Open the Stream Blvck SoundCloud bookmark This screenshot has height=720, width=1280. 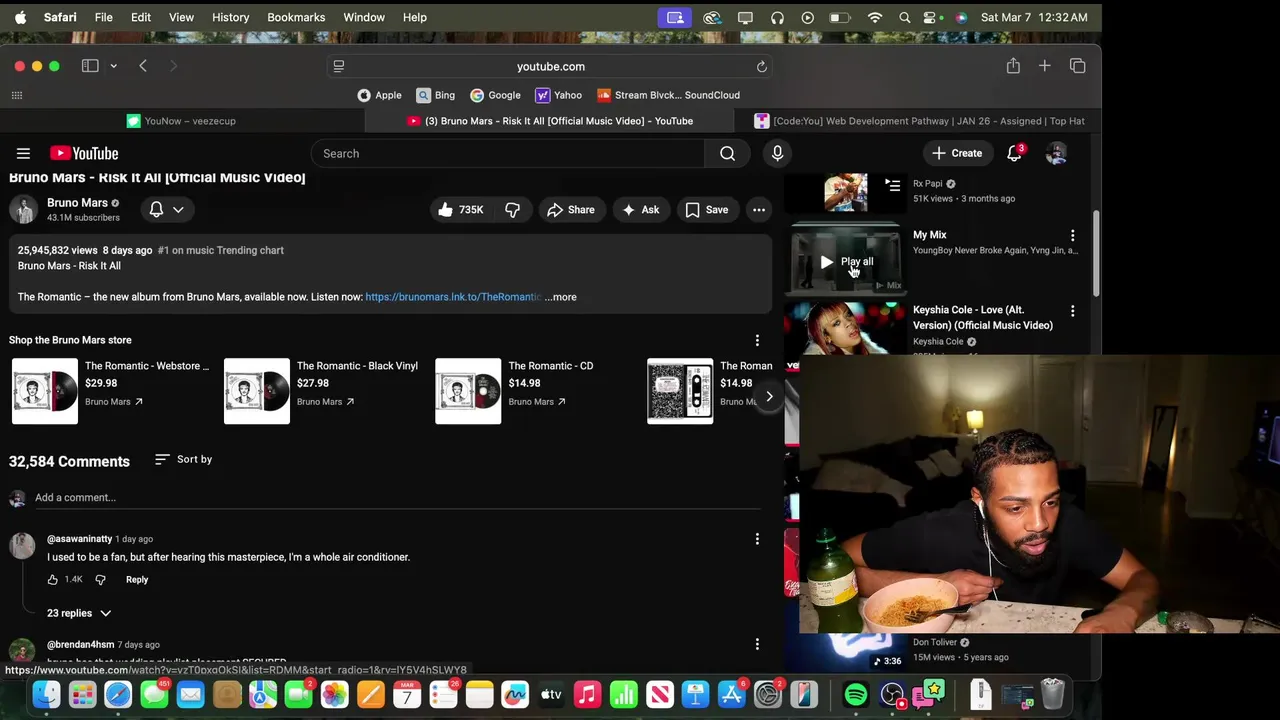668,95
